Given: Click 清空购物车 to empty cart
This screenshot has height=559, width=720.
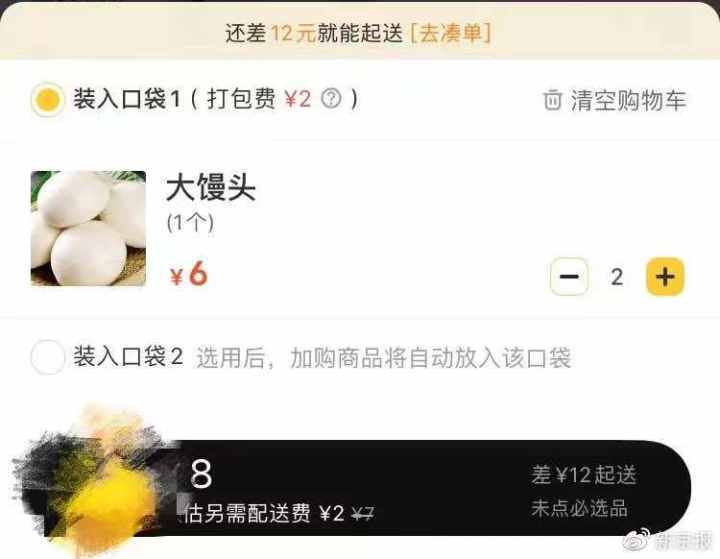Looking at the screenshot, I should pyautogui.click(x=628, y=100).
